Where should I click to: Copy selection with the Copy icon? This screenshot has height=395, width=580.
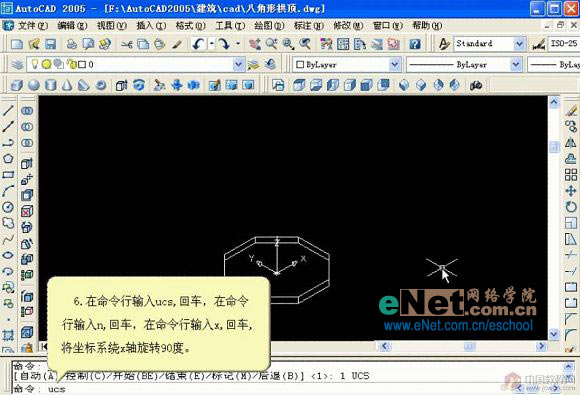(x=143, y=44)
